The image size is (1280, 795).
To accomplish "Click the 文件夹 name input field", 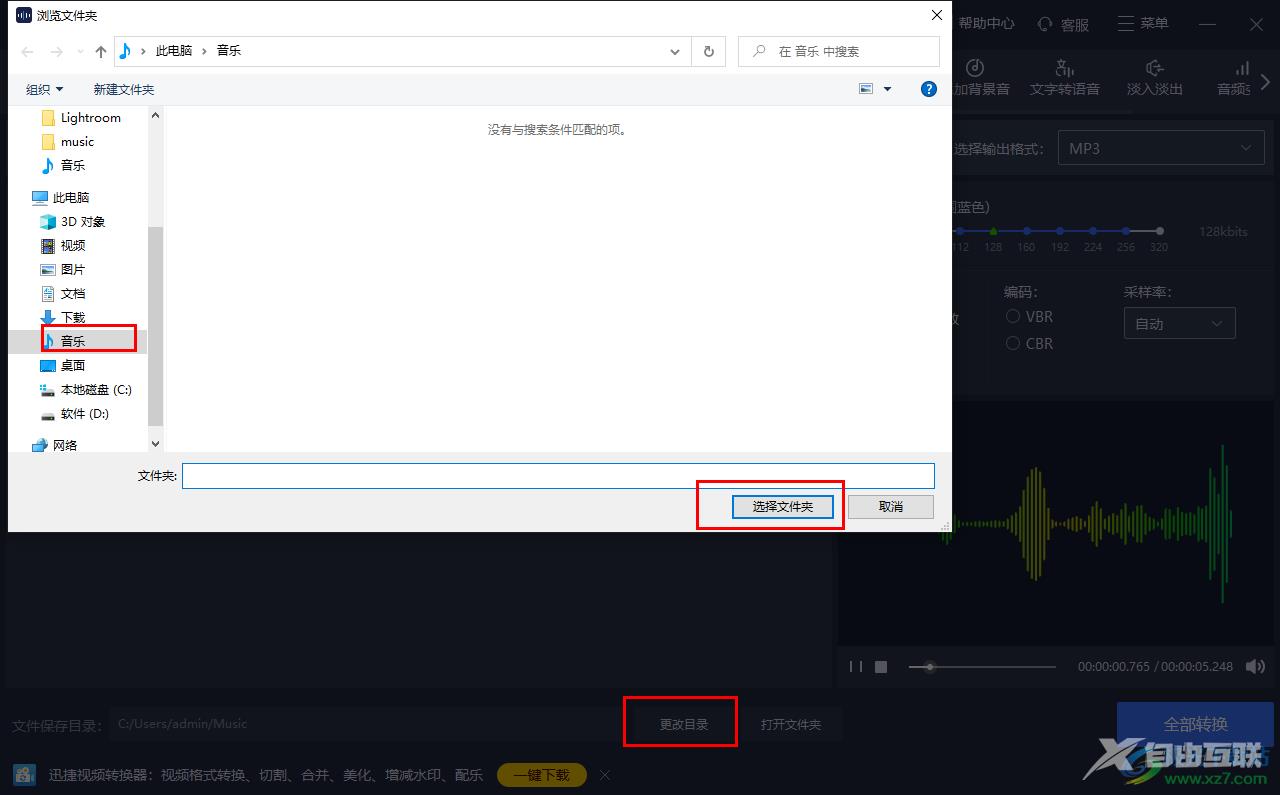I will 558,476.
